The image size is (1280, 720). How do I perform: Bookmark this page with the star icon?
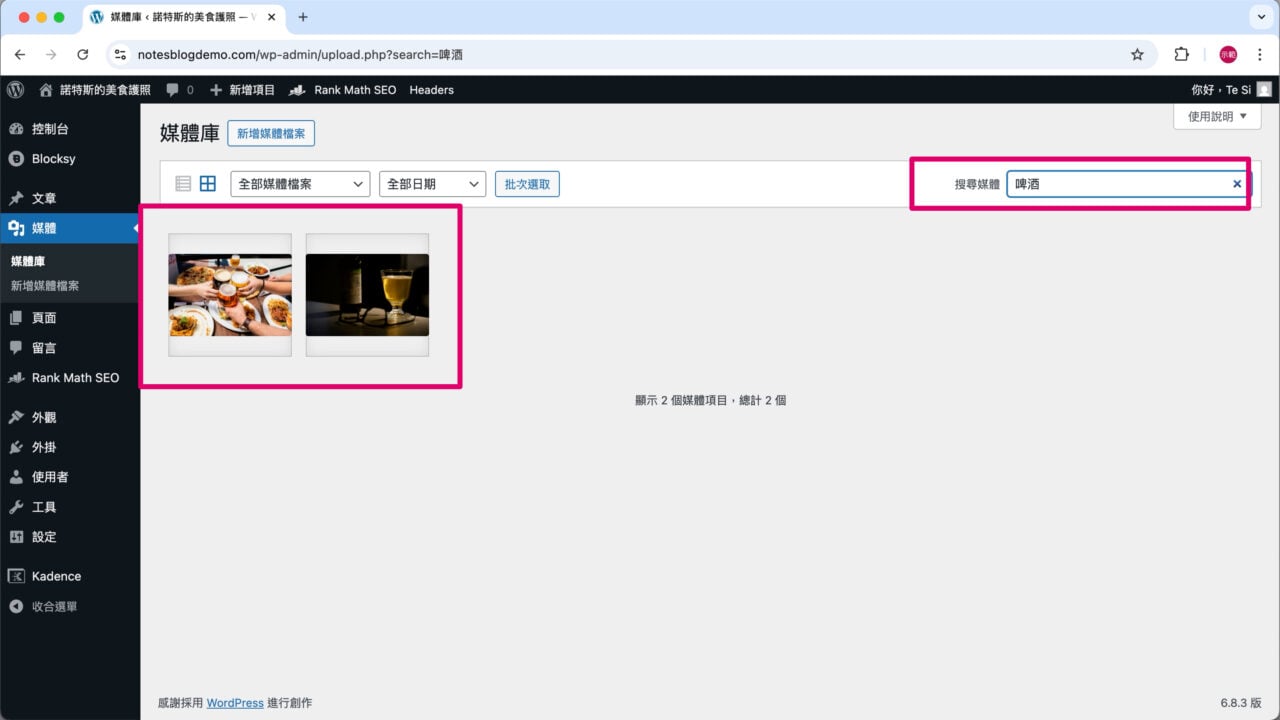click(1137, 55)
